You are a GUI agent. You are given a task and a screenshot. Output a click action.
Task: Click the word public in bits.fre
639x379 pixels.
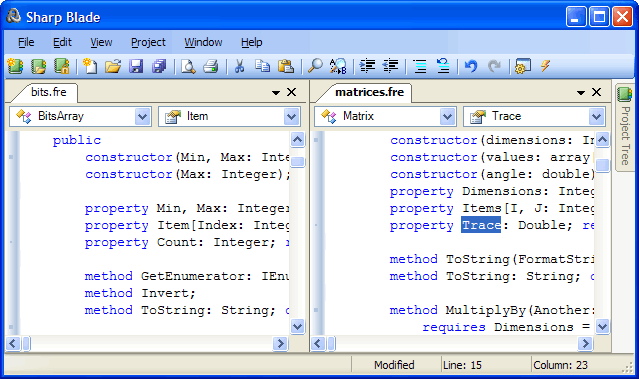(x=77, y=140)
